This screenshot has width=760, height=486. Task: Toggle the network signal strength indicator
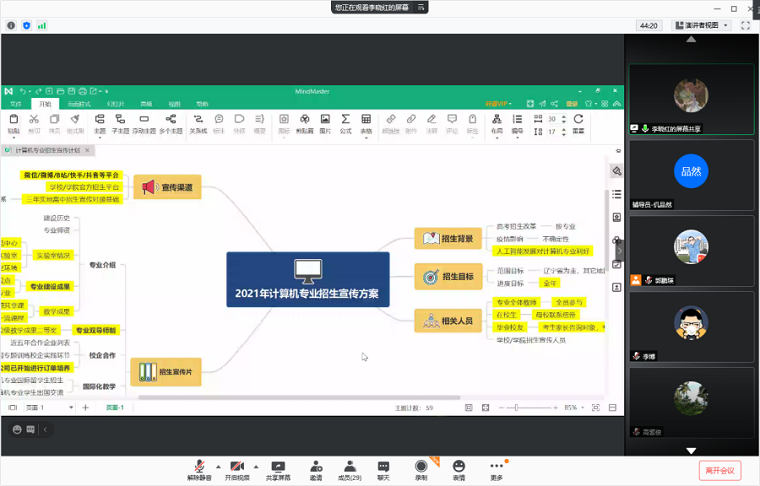pyautogui.click(x=42, y=25)
